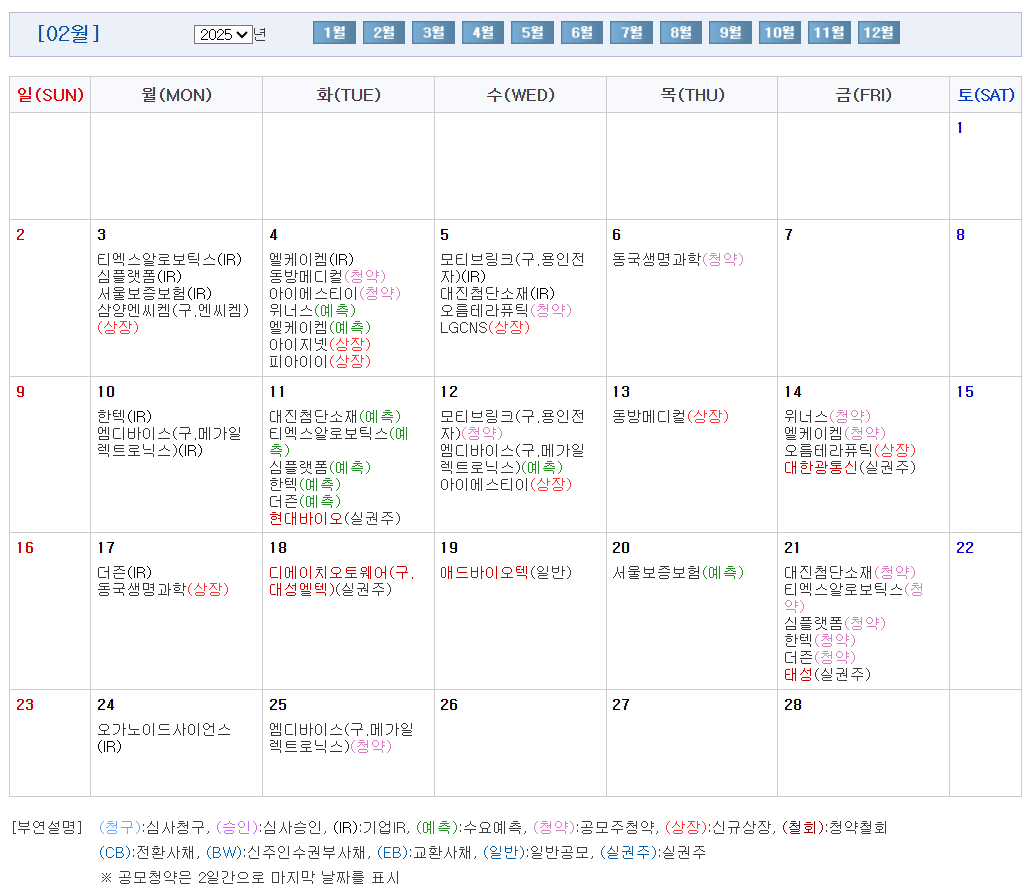Open 티엠스알로보틱스(IR) on the 3rd

tap(169, 259)
